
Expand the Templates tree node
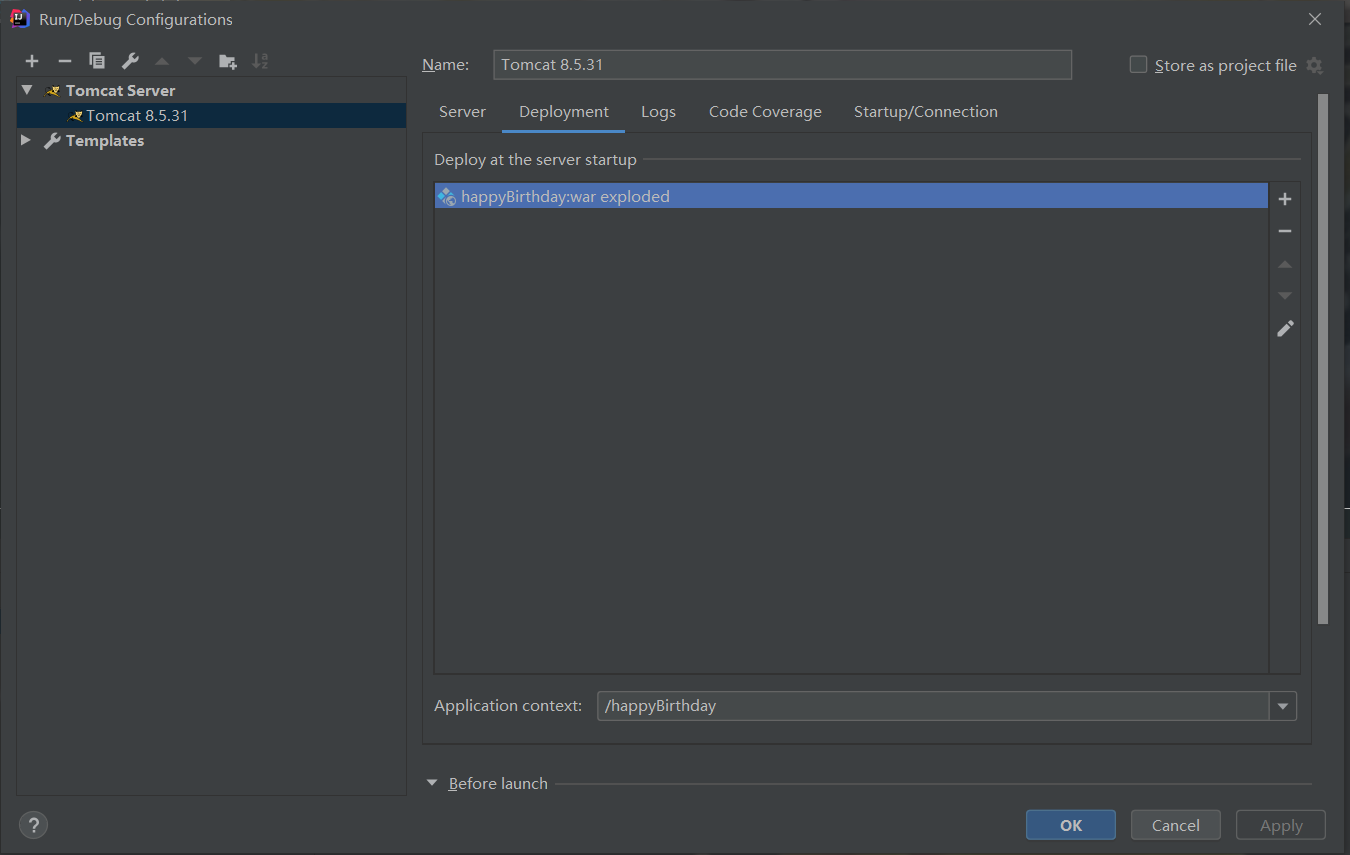(27, 141)
